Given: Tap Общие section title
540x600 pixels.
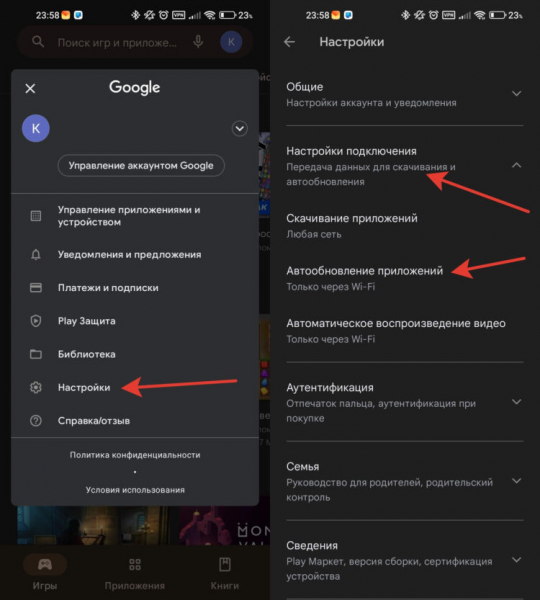Looking at the screenshot, I should (305, 87).
